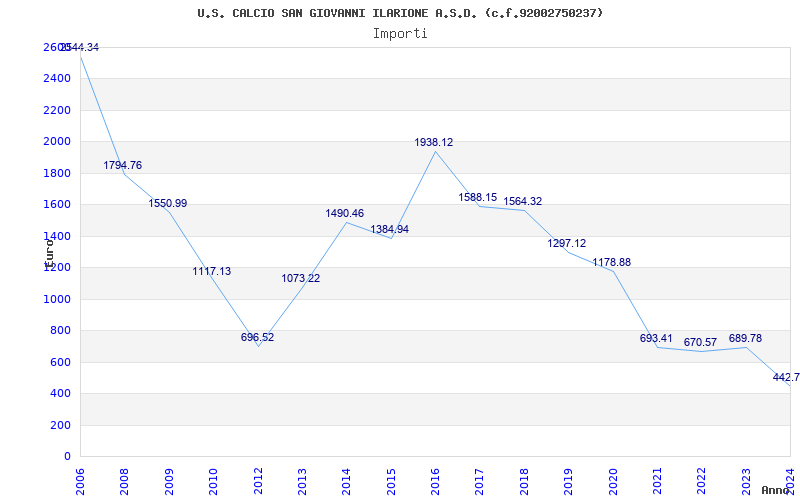
Task: Click the 2016 x-axis year label
Action: [x=435, y=481]
